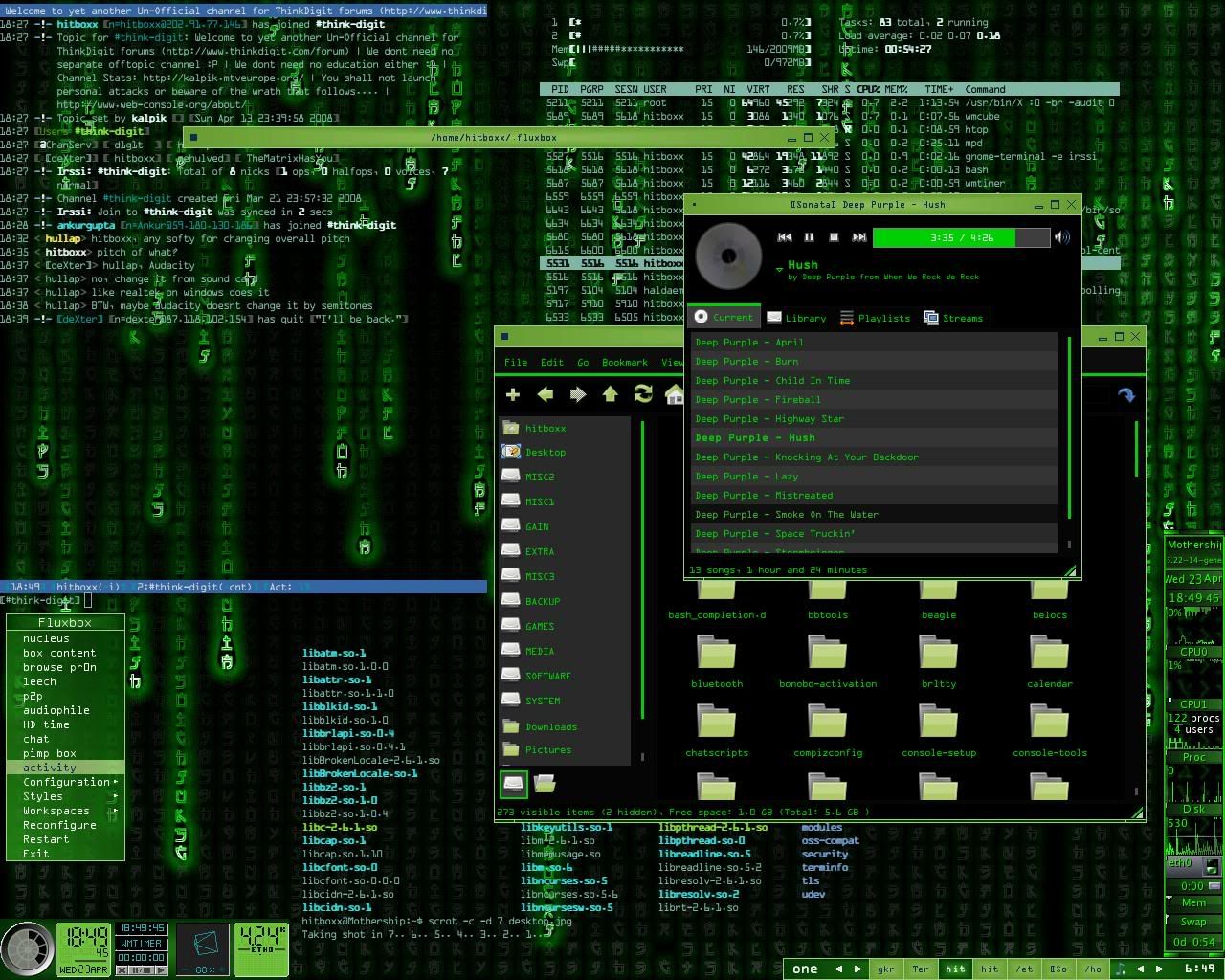Open the Streams tab in Sonata
This screenshot has height=980, width=1225.
(953, 318)
